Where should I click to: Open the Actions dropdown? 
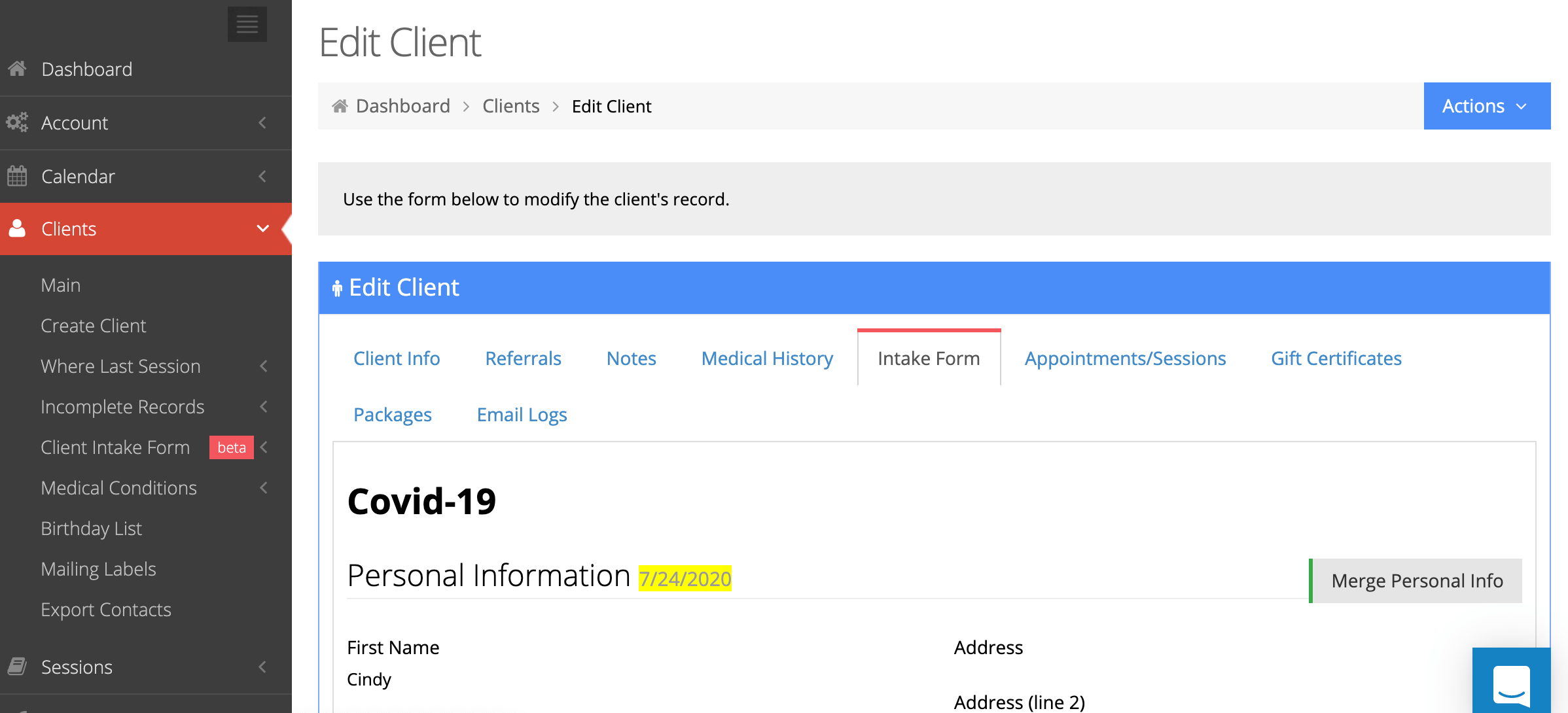[1486, 106]
